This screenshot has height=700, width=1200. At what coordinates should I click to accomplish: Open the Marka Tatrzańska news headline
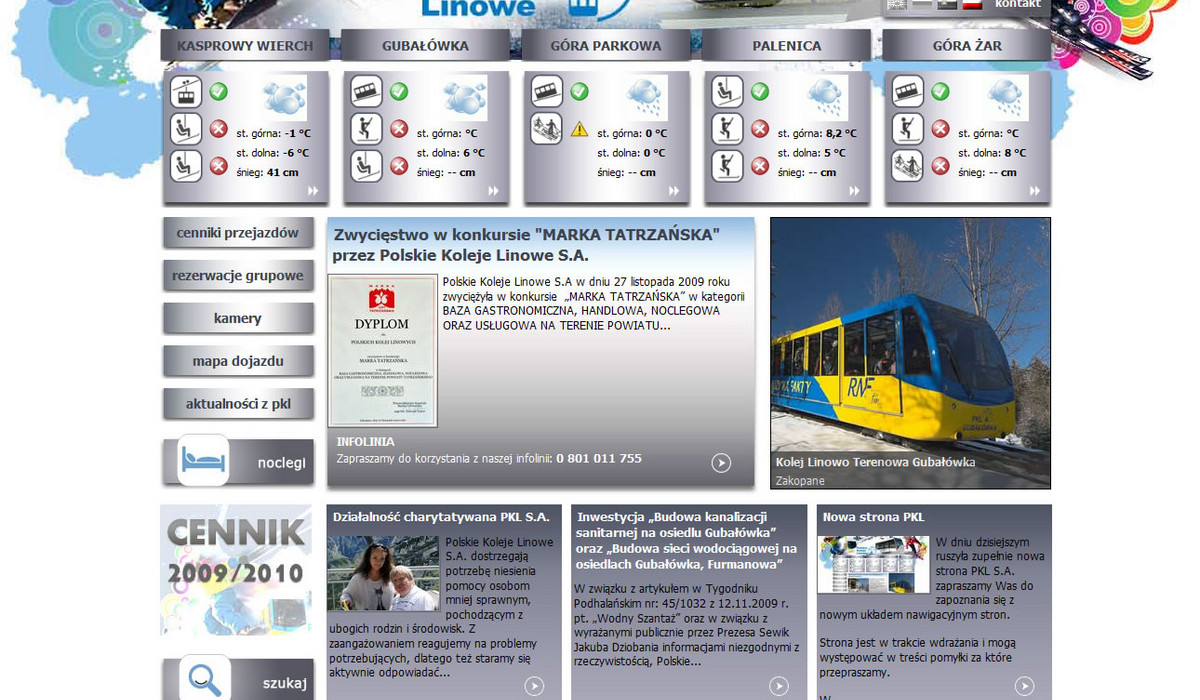(x=526, y=245)
